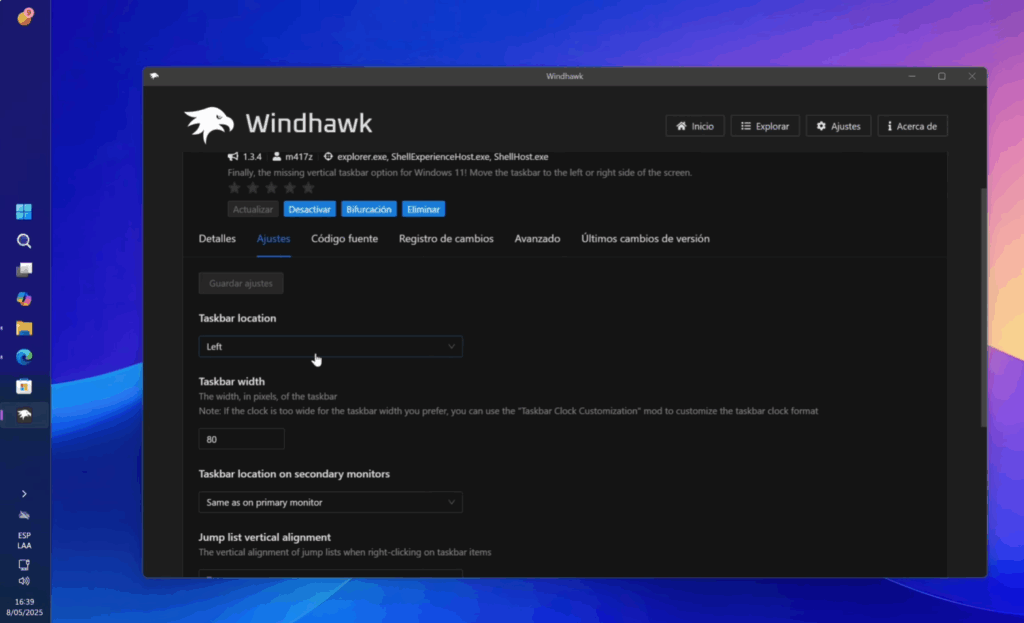The width and height of the screenshot is (1024, 623).
Task: Click the Bifurcación button
Action: click(x=369, y=209)
